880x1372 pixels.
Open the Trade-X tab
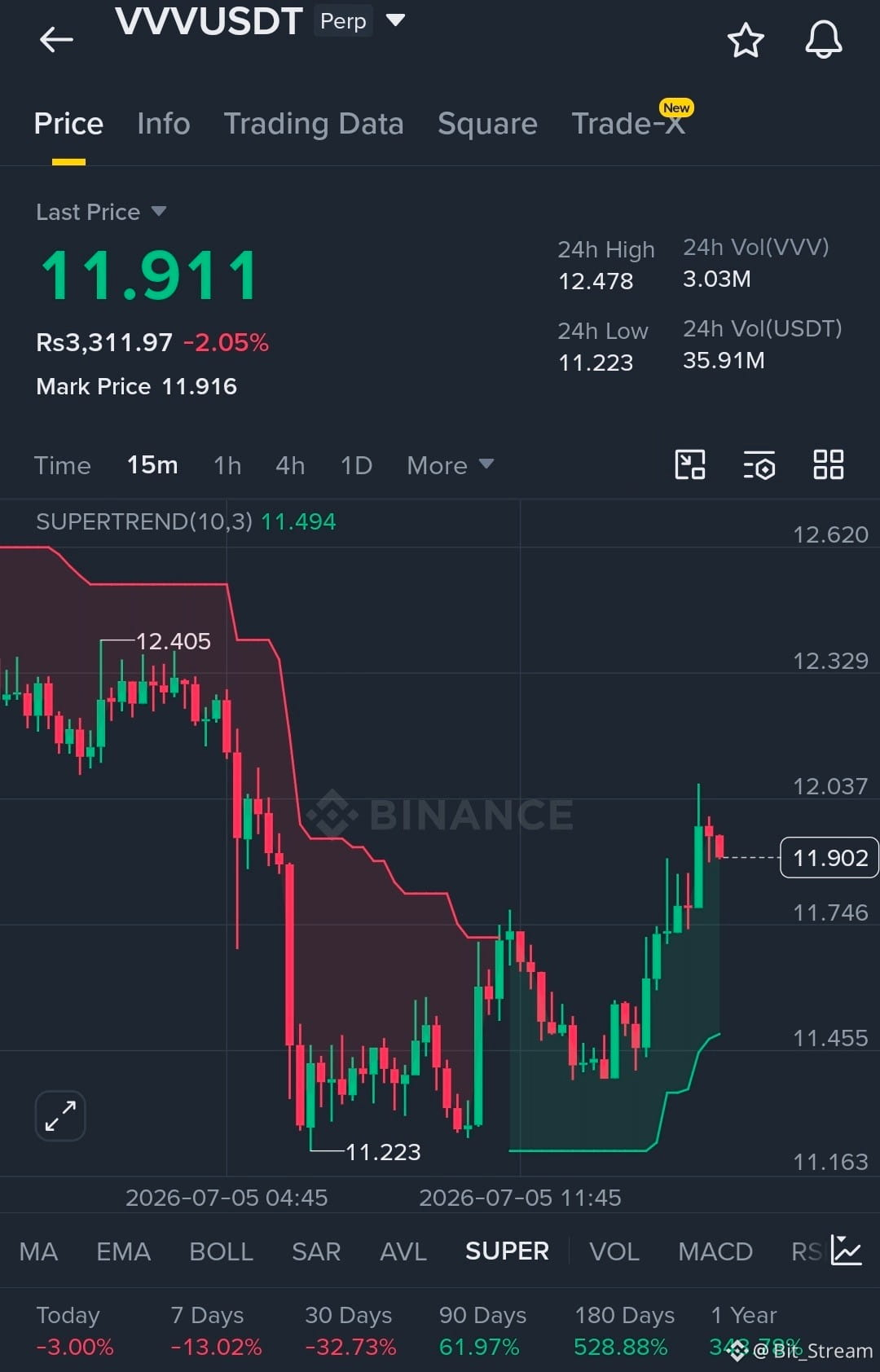[x=627, y=124]
